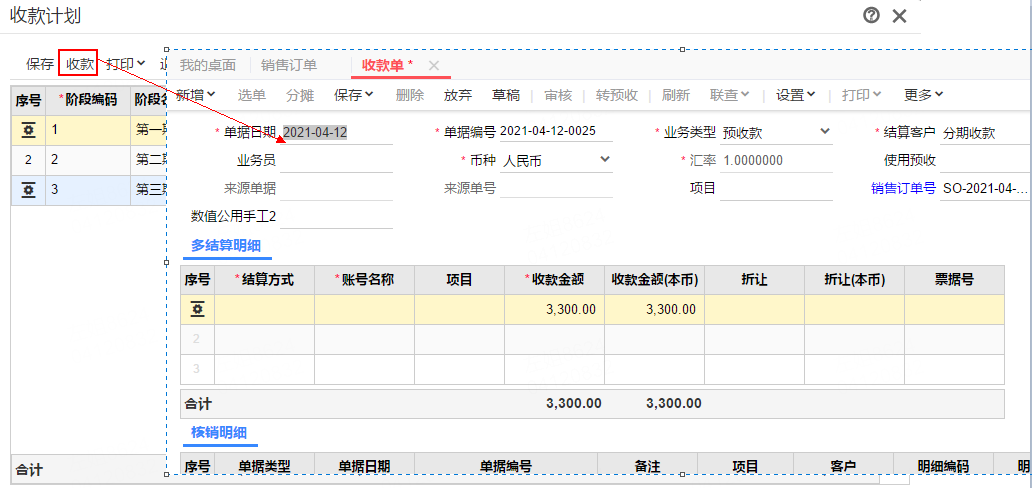Click the 业务员 input field
The height and width of the screenshot is (488, 1032).
(x=336, y=160)
